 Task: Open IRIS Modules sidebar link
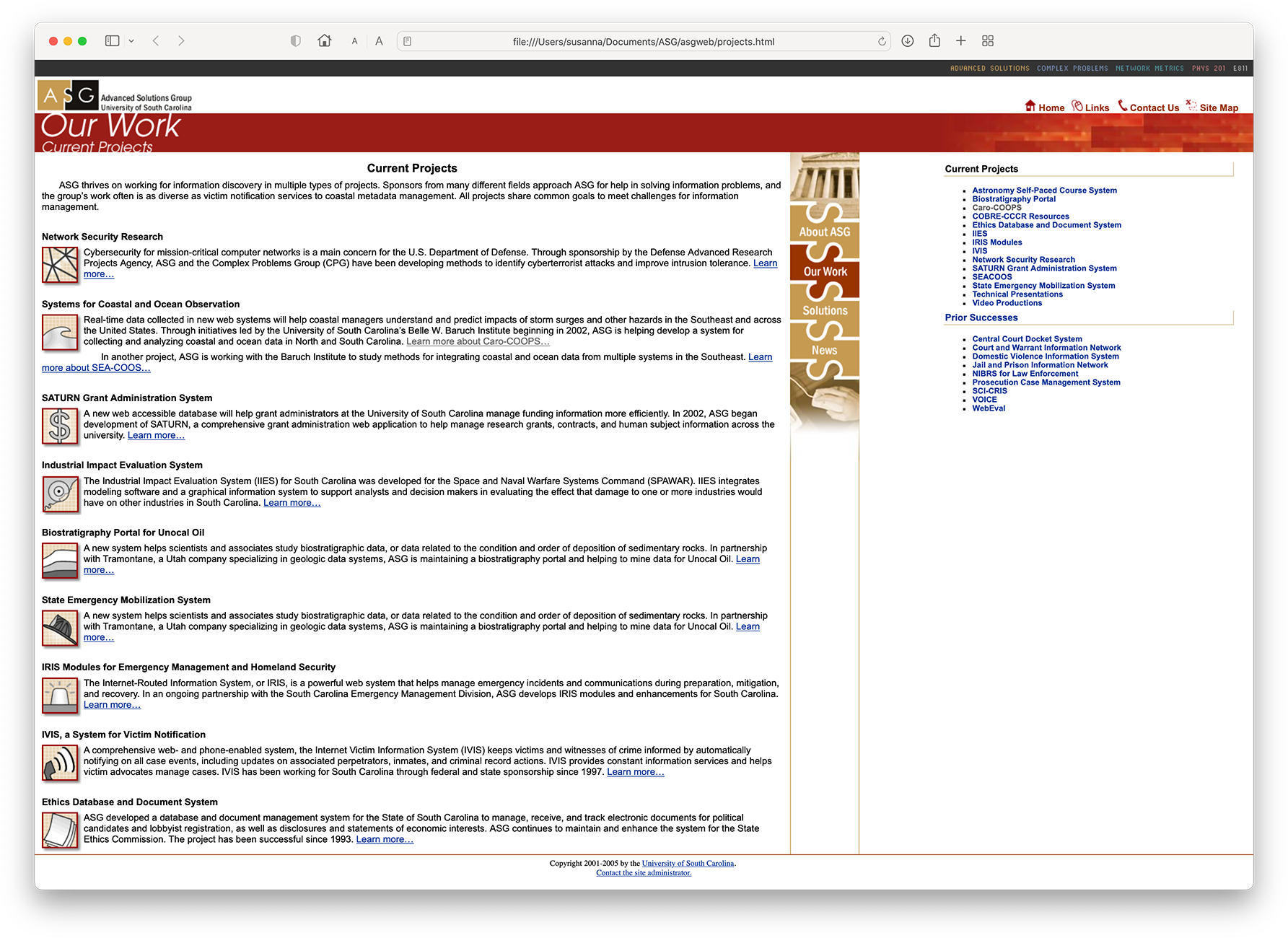997,242
